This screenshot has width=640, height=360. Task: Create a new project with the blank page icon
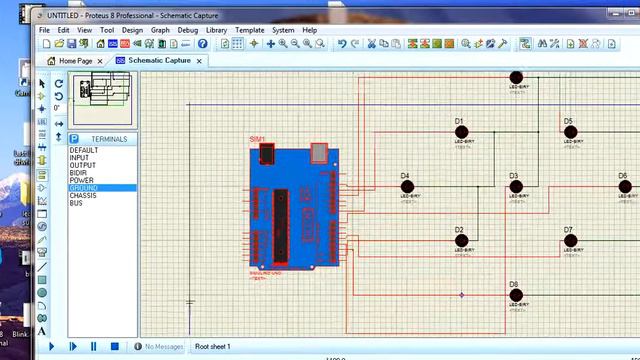click(x=47, y=44)
